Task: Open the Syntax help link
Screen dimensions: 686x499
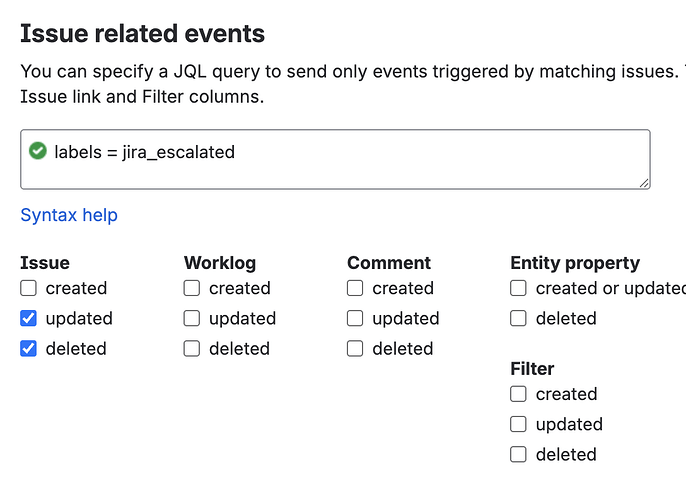Action: tap(69, 215)
